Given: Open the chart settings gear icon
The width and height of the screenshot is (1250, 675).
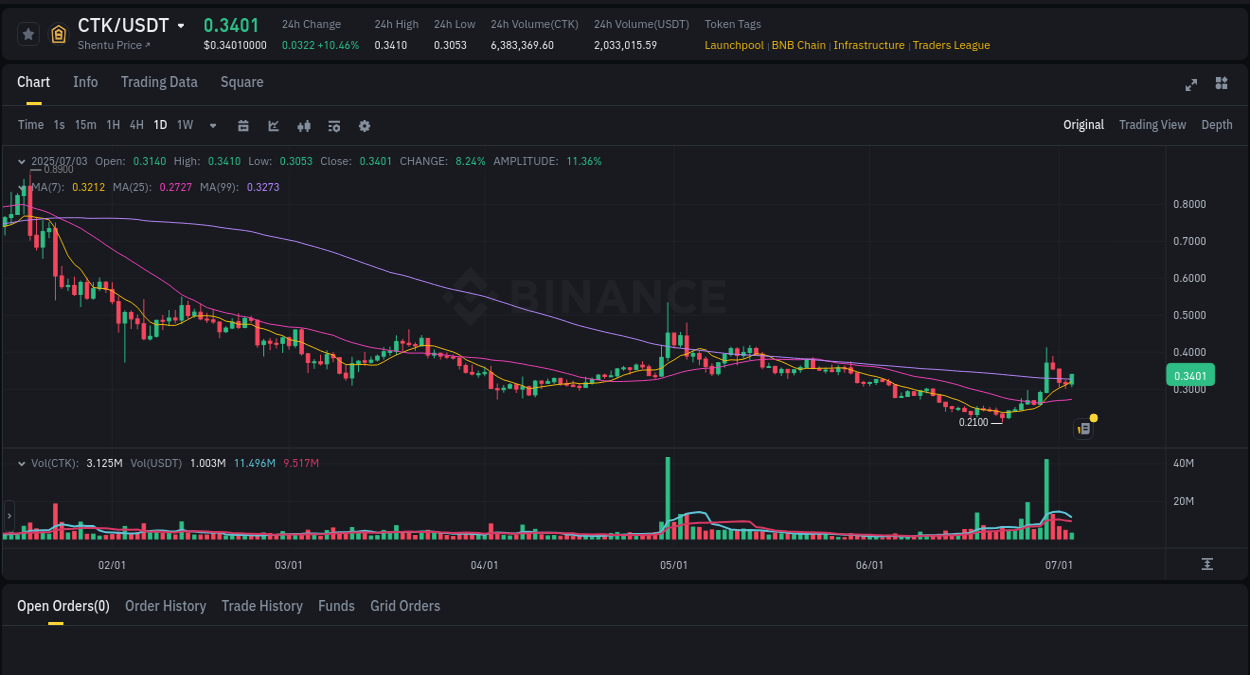Looking at the screenshot, I should tap(364, 125).
